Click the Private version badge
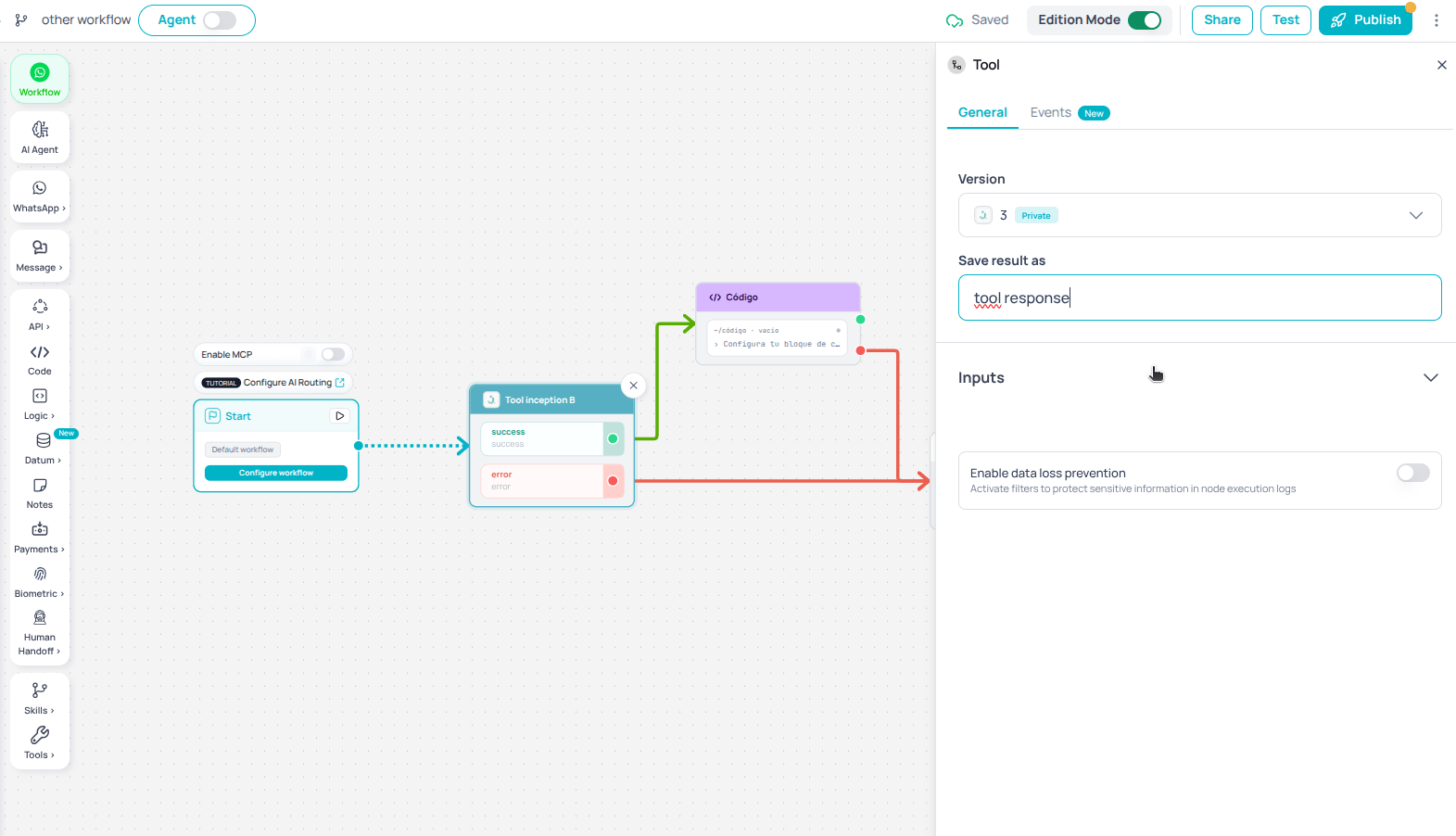This screenshot has height=836, width=1456. (x=1036, y=215)
